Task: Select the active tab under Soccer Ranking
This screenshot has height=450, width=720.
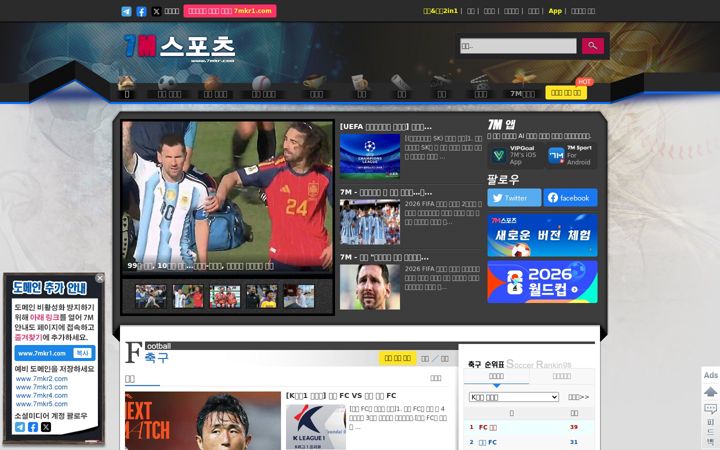Action: [496, 376]
